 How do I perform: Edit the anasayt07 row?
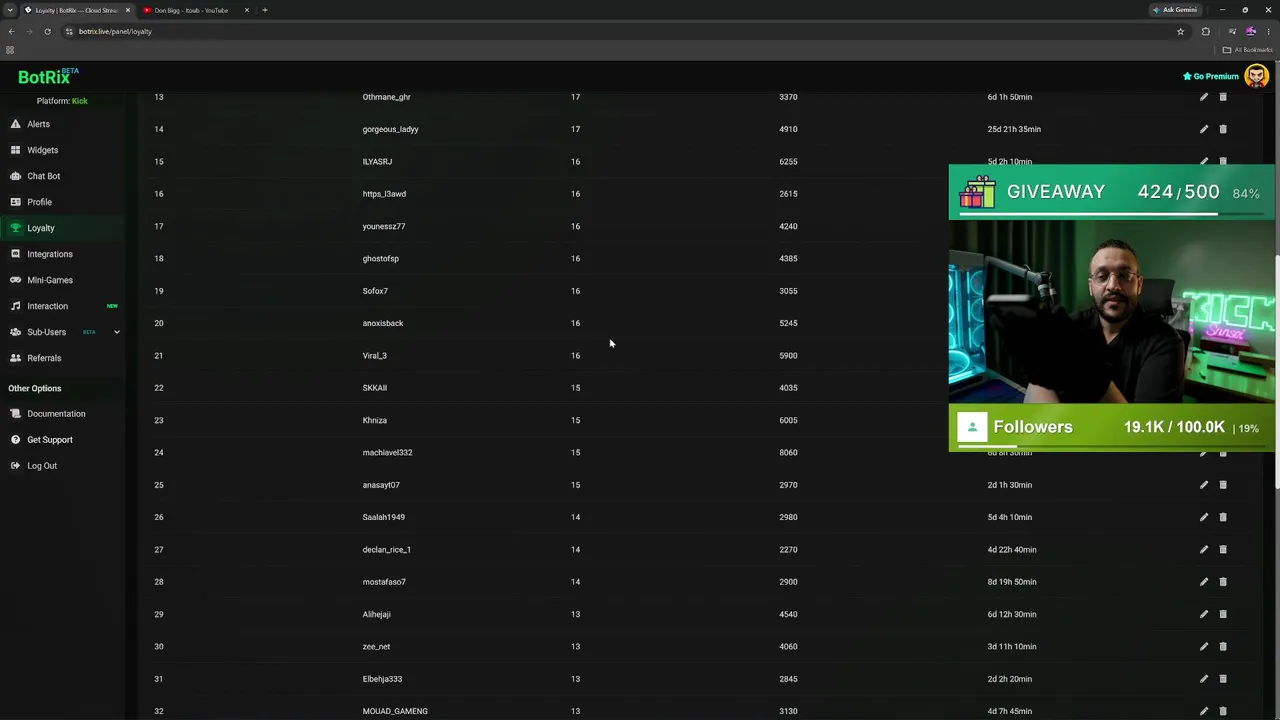click(1204, 485)
